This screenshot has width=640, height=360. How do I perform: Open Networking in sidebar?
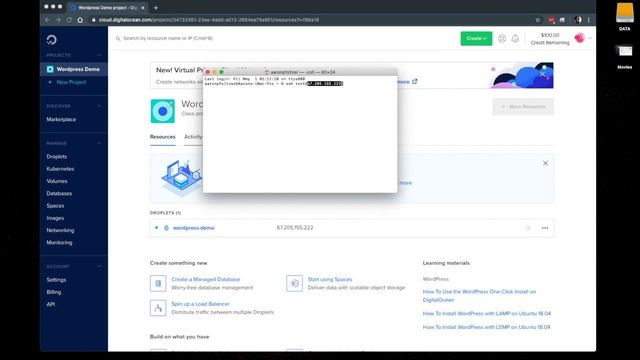60,230
